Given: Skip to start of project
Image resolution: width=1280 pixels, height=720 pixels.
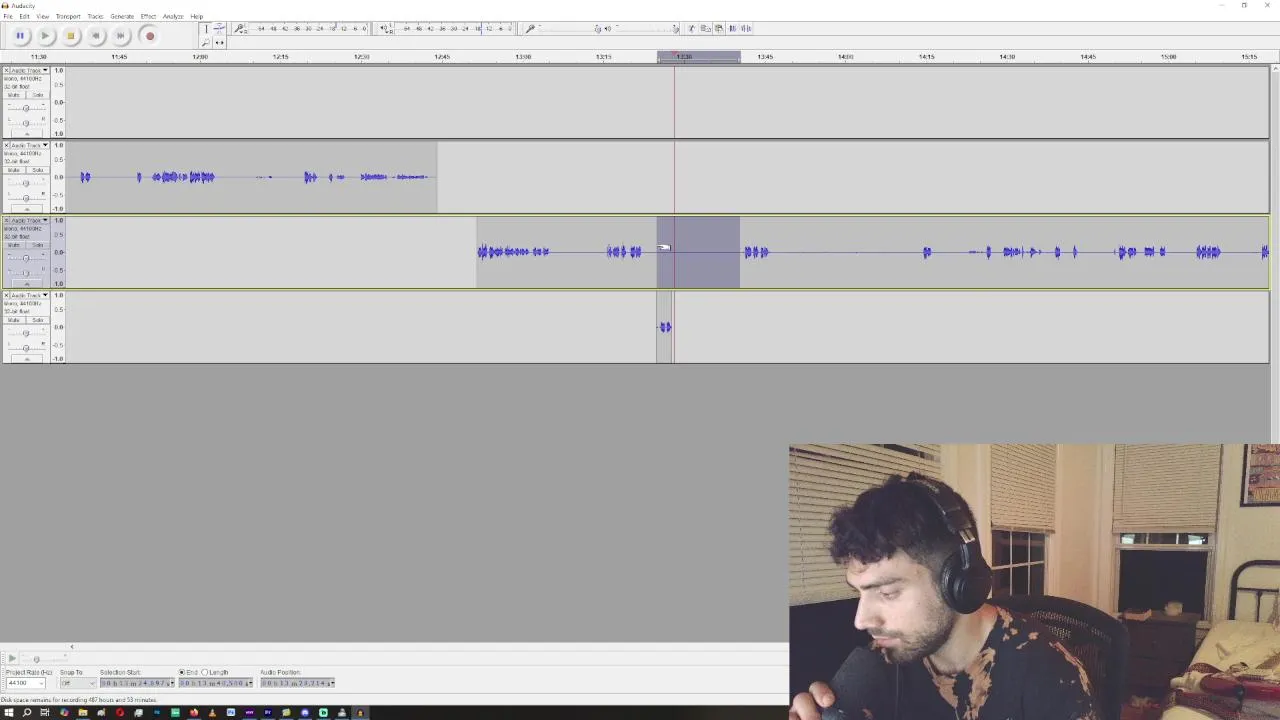Looking at the screenshot, I should tap(96, 36).
